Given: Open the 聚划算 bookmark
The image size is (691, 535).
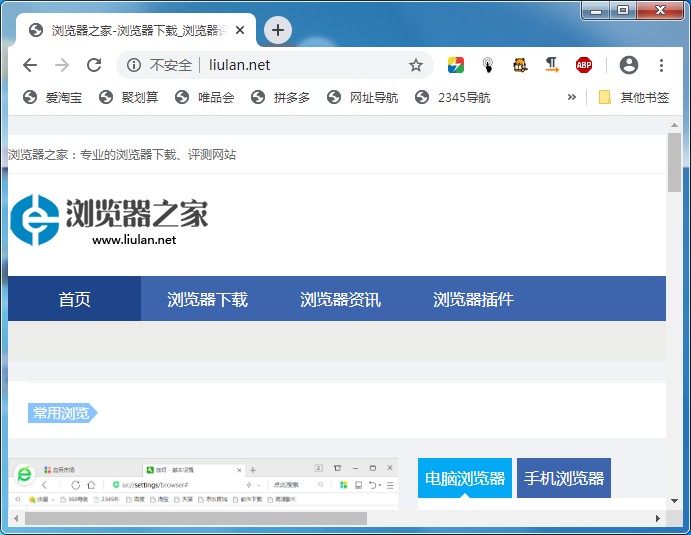Looking at the screenshot, I should [x=129, y=97].
